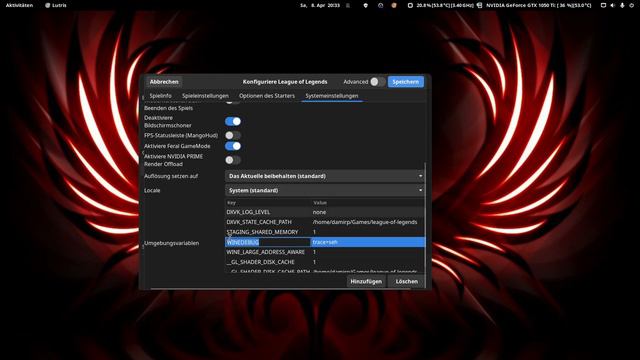640x360 pixels.
Task: Enable NVIDIA PRIME Render Offload switch
Action: pyautogui.click(x=233, y=160)
